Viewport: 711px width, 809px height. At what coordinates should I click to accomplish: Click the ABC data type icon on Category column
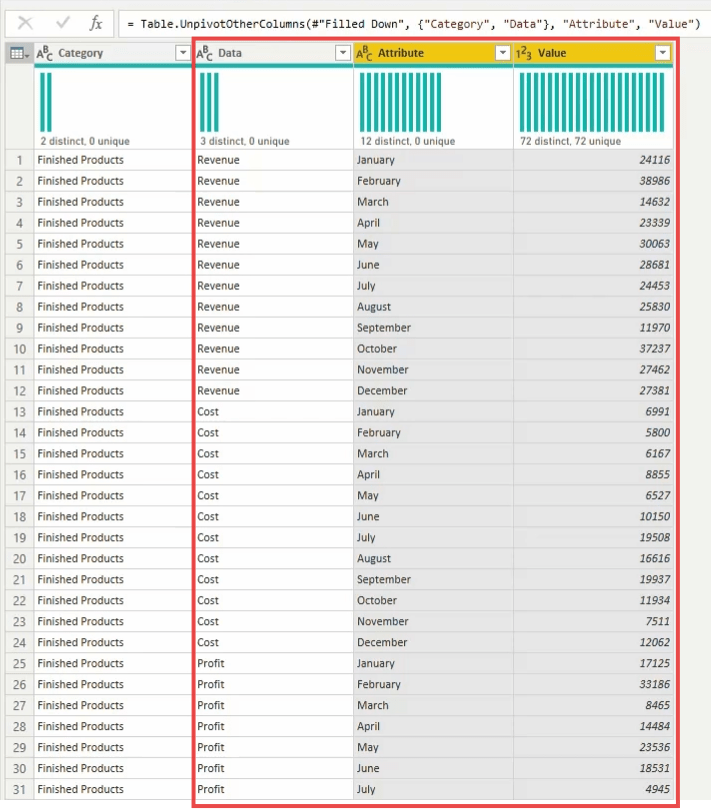[x=46, y=53]
